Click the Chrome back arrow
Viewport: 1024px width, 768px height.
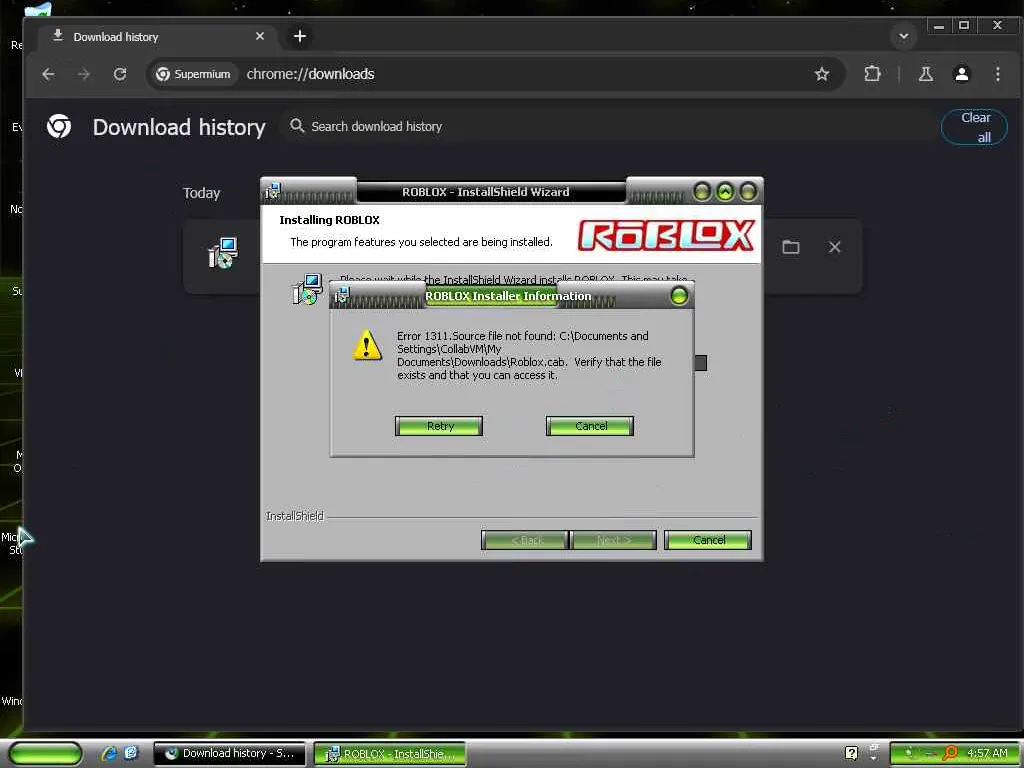(48, 74)
